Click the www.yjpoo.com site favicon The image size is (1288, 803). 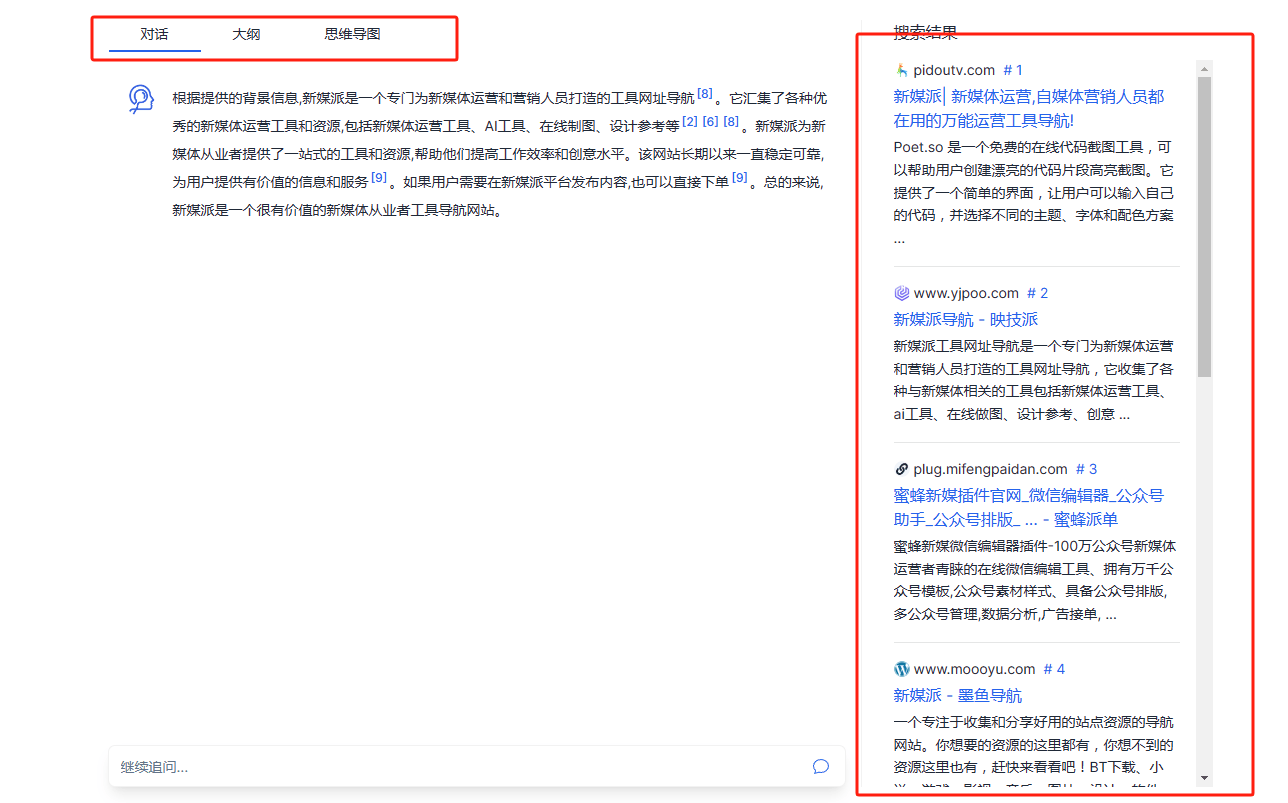(901, 293)
